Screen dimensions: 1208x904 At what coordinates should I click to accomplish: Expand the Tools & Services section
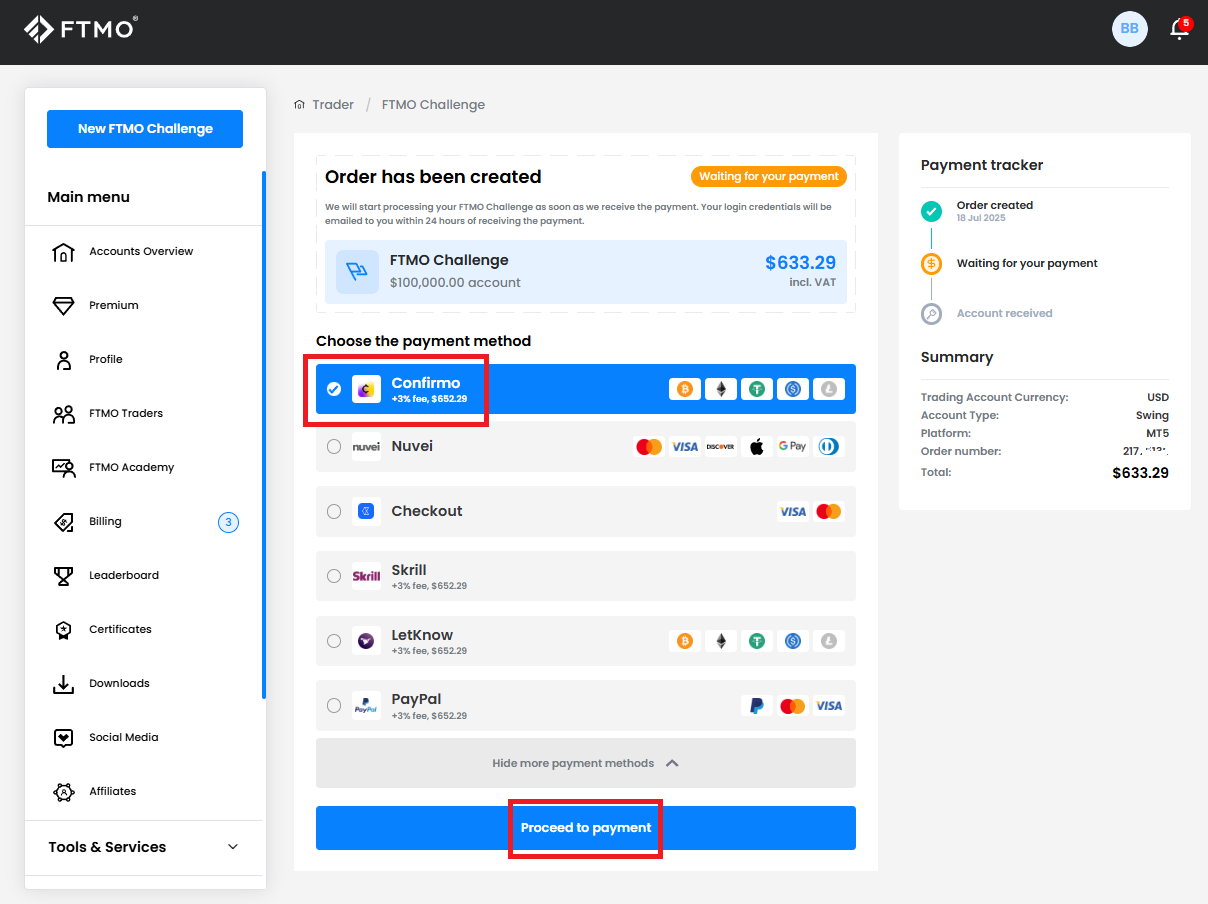pyautogui.click(x=145, y=847)
